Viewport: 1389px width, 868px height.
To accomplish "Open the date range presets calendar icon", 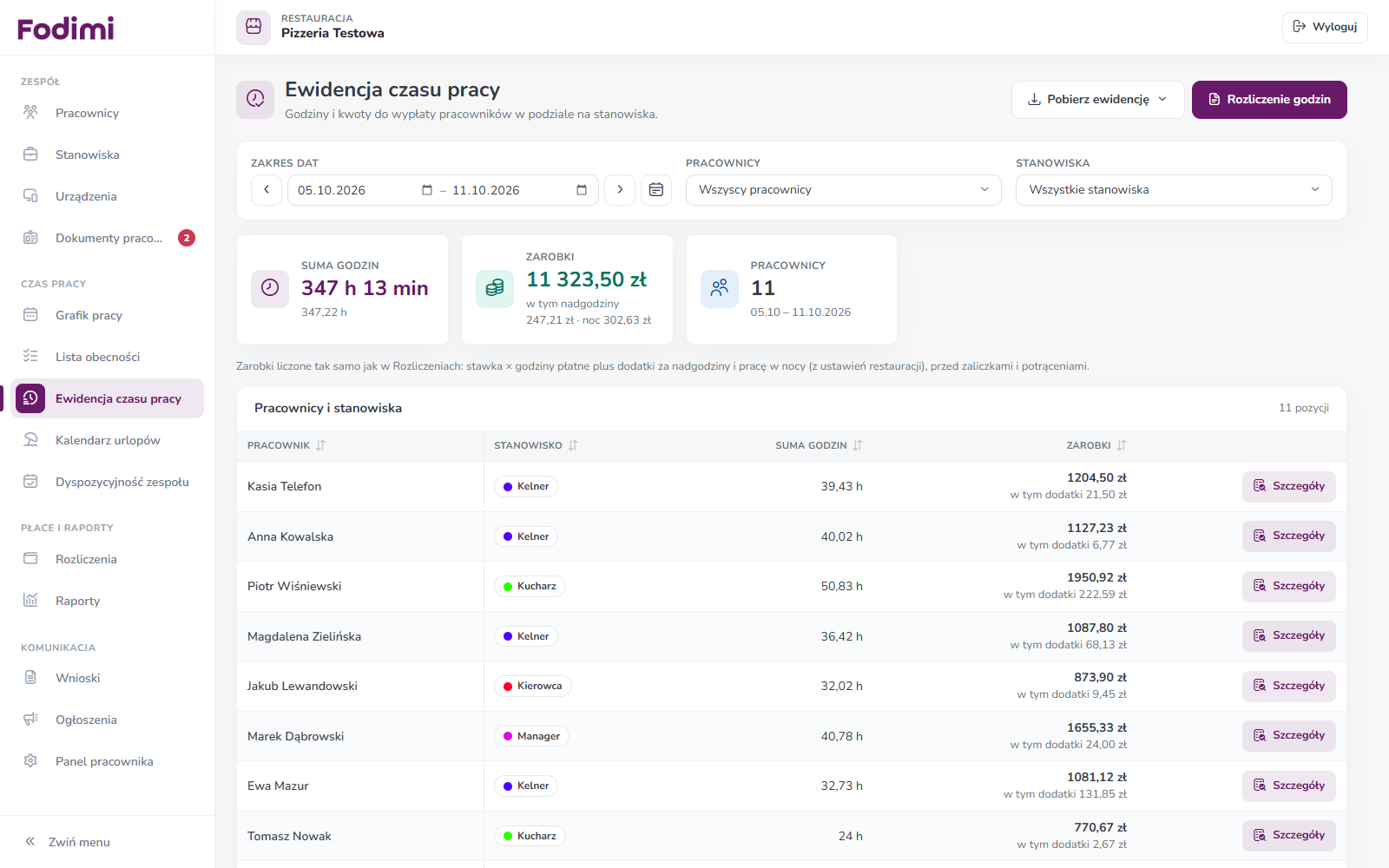I will 656,190.
